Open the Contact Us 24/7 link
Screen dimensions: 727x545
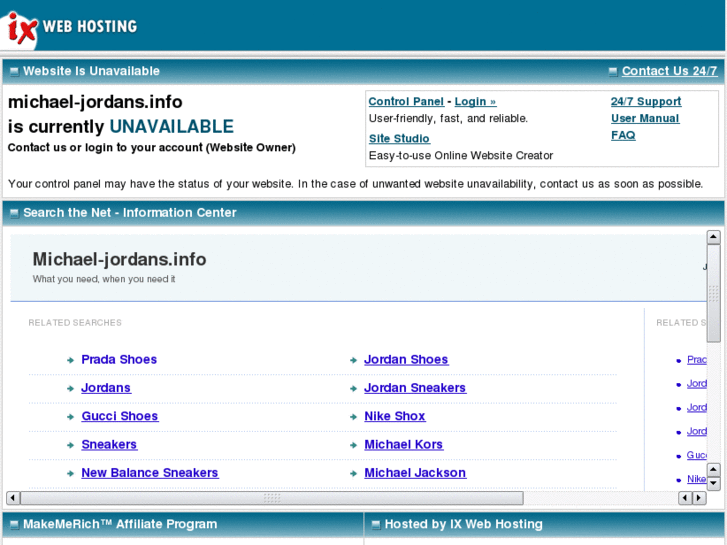point(669,71)
